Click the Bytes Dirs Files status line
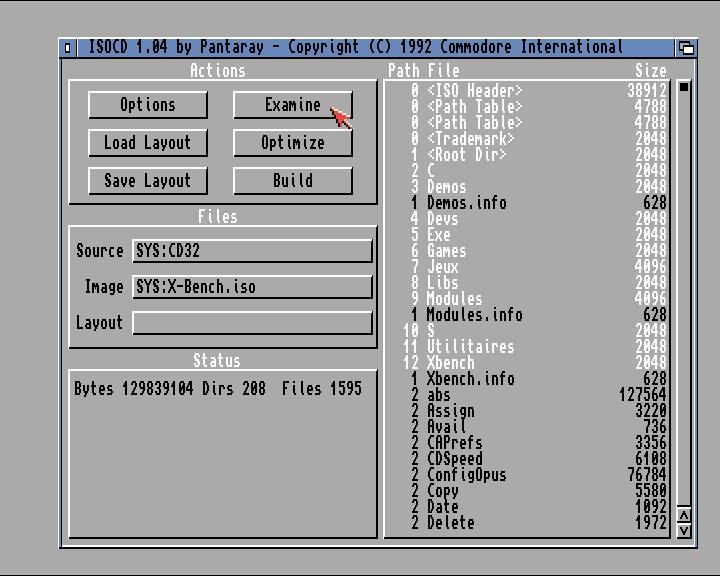Screen dimensions: 720x576 (x=218, y=389)
